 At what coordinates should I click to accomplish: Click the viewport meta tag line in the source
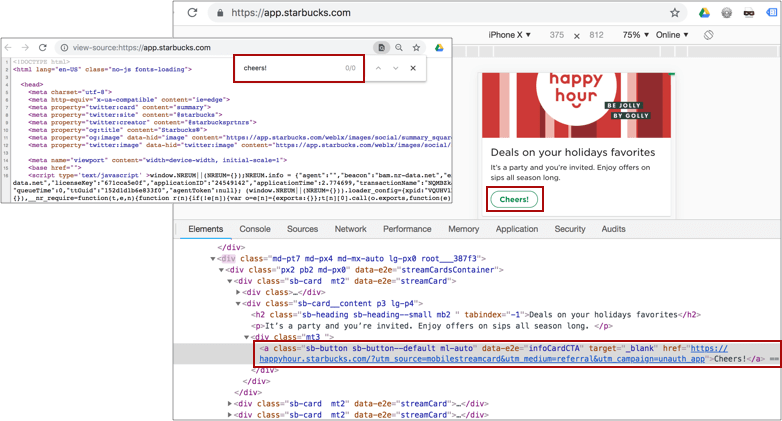[158, 161]
